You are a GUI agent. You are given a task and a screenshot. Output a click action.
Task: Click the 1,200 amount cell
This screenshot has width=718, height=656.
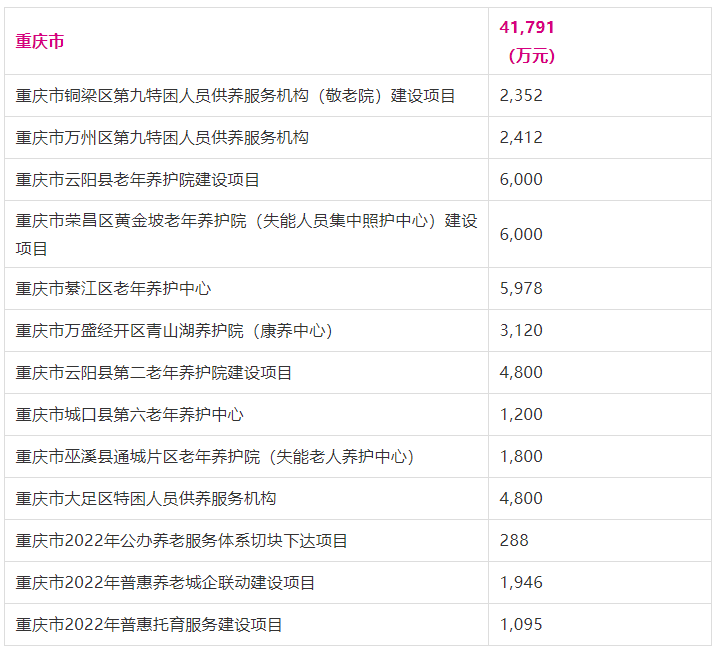point(521,414)
